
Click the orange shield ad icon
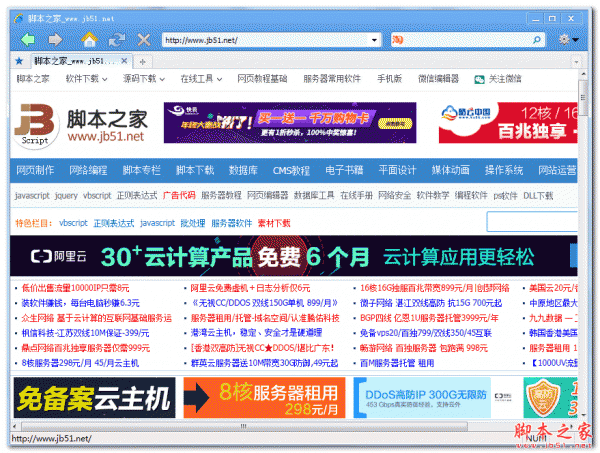543,398
